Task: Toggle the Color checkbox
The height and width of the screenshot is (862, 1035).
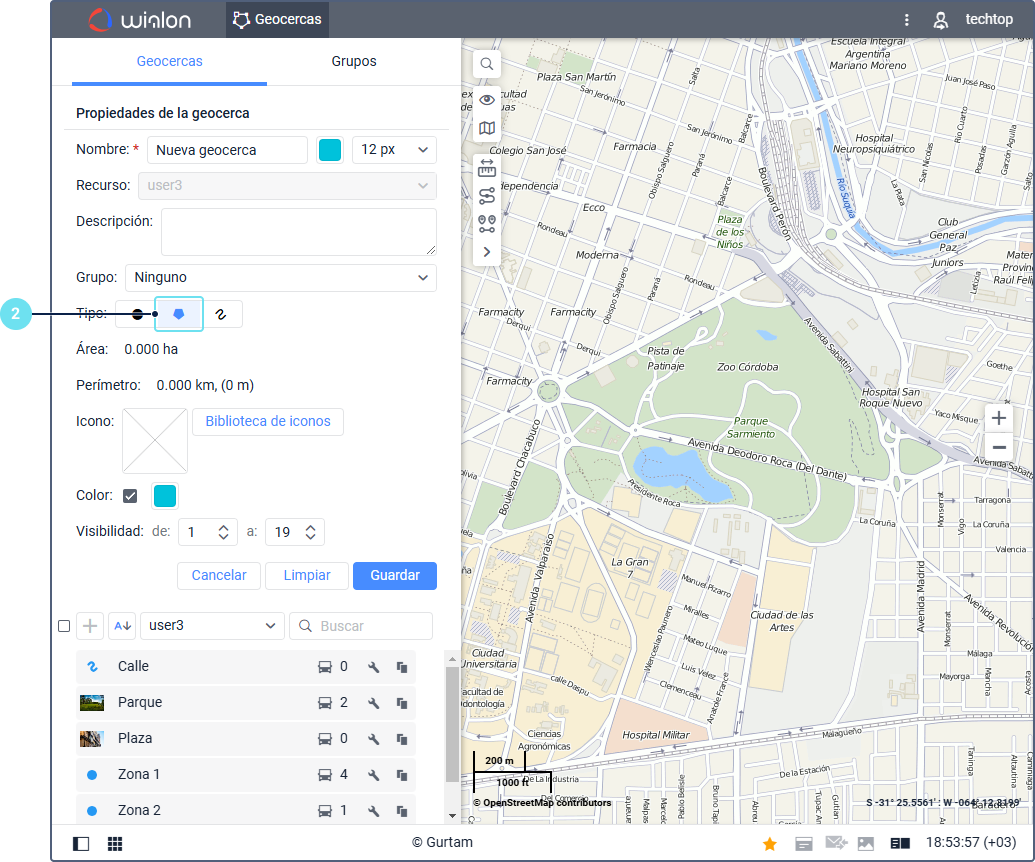Action: [x=130, y=496]
